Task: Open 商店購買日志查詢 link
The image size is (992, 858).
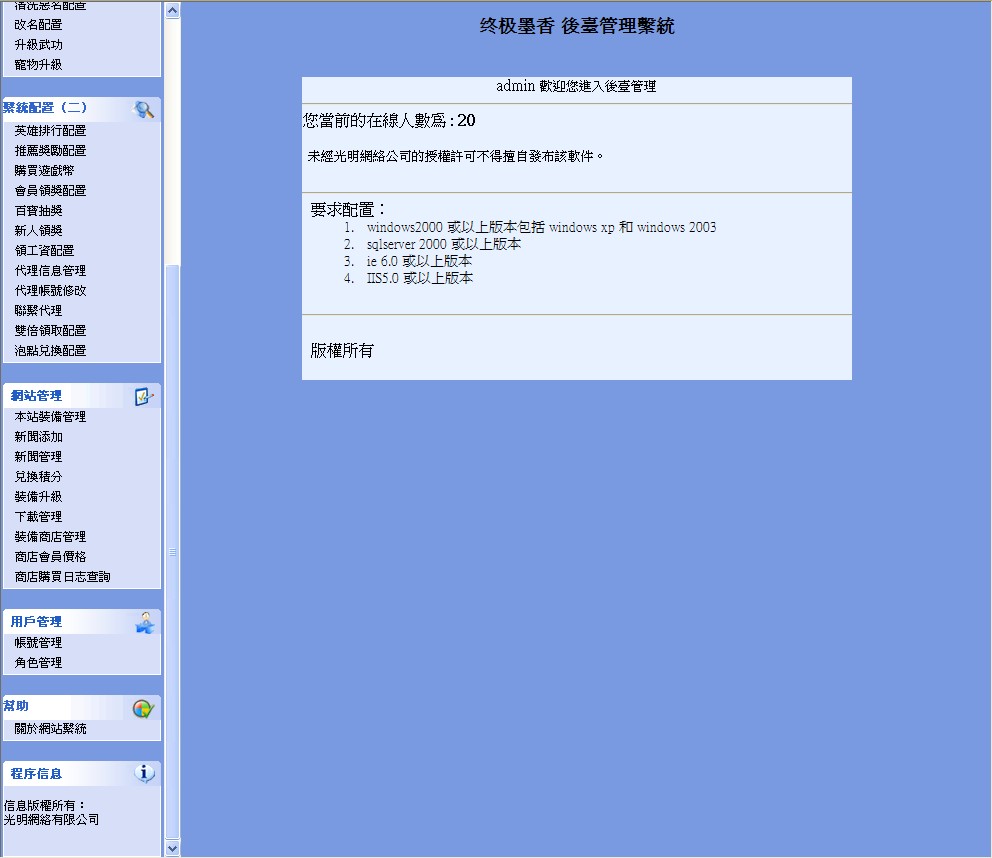Action: [62, 577]
